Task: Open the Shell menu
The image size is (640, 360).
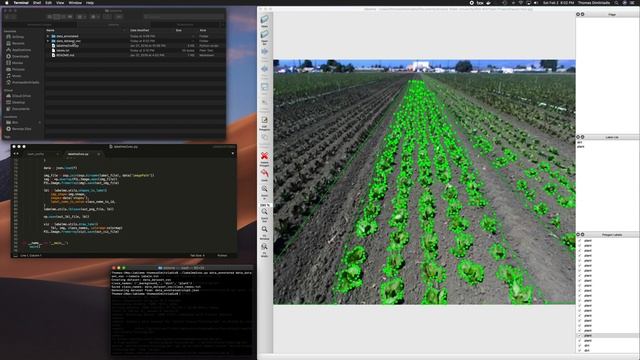Action: tap(37, 2)
